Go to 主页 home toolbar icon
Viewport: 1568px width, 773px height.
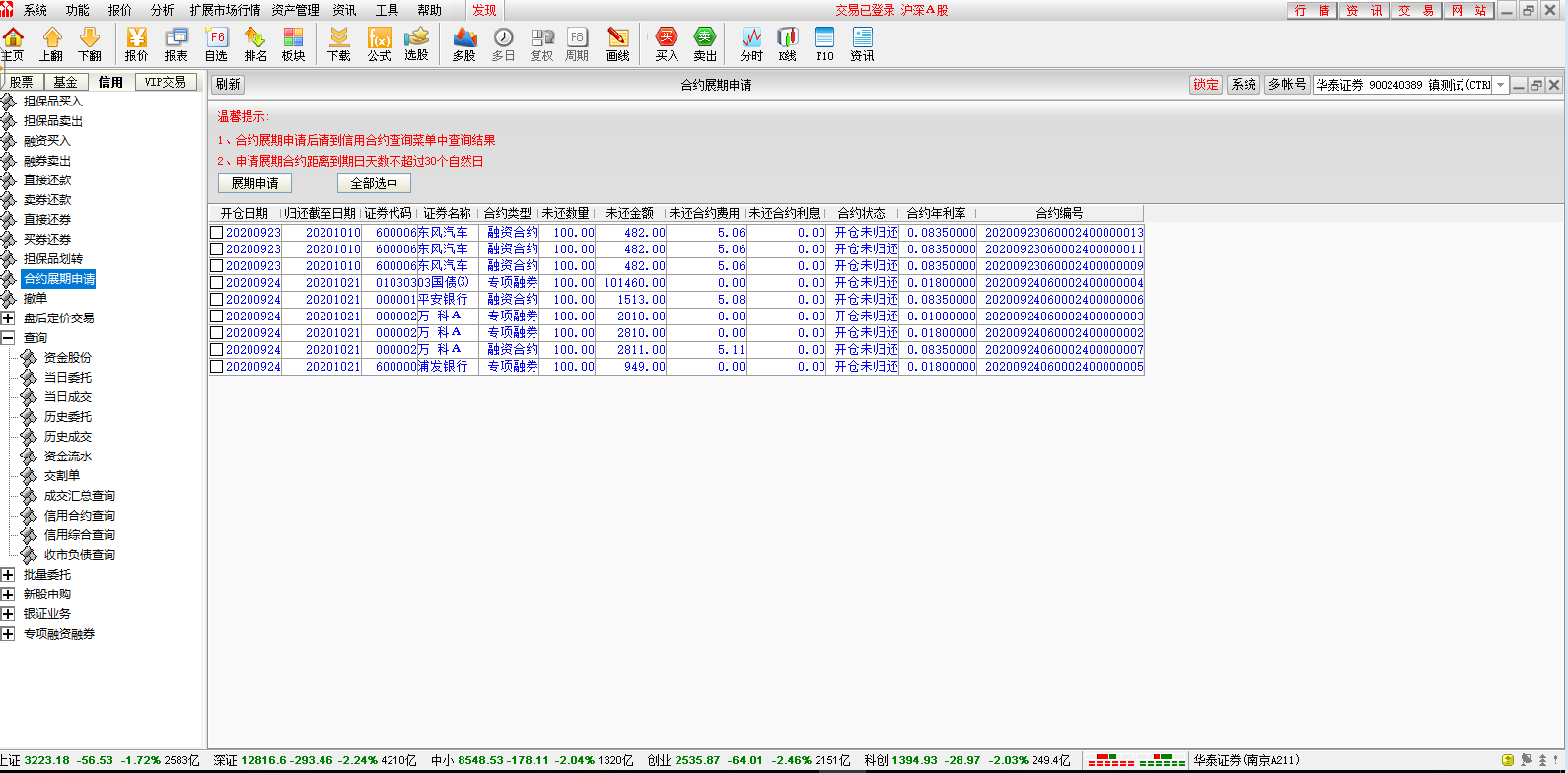click(x=13, y=44)
